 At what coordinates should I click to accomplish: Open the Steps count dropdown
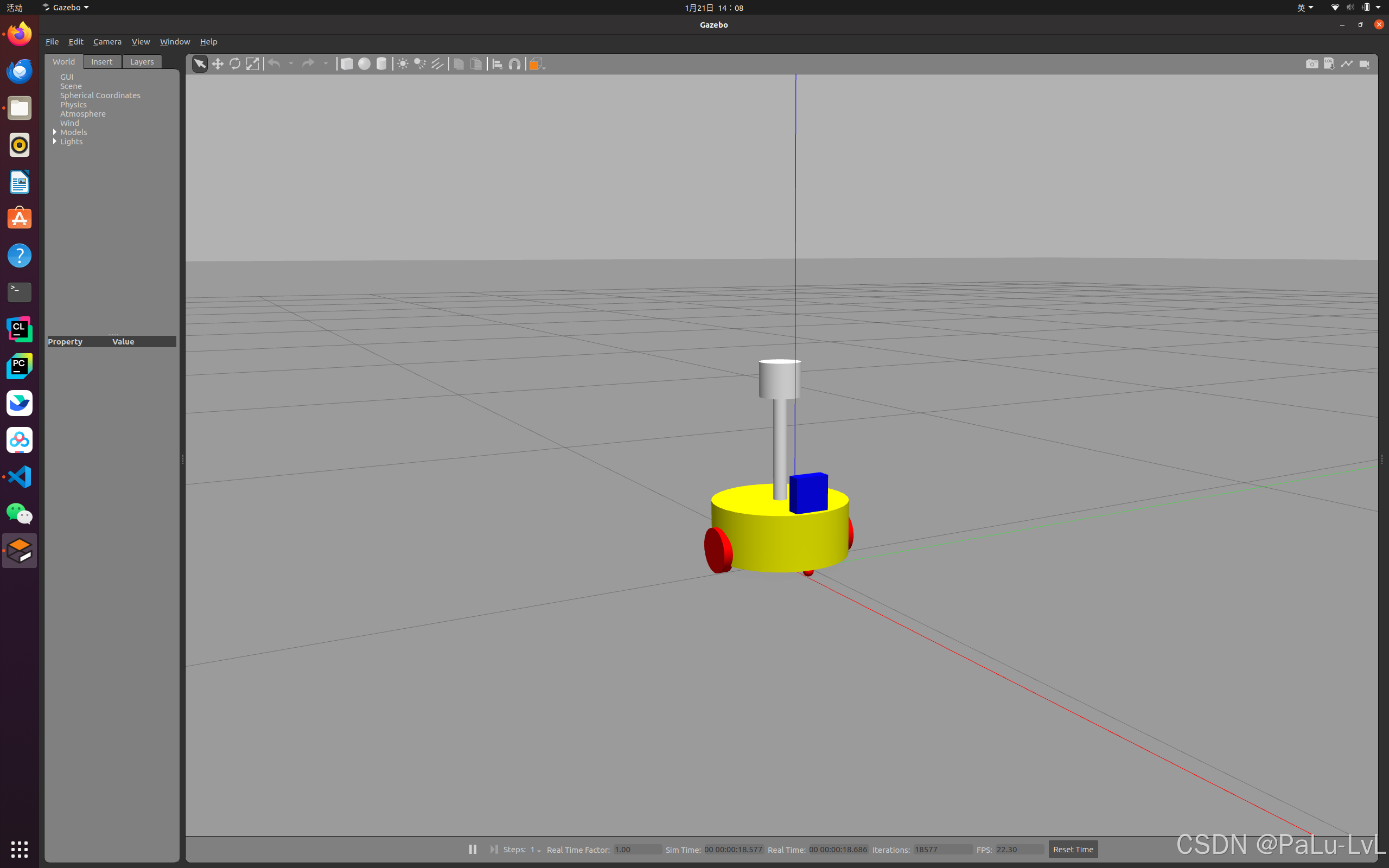(x=538, y=850)
